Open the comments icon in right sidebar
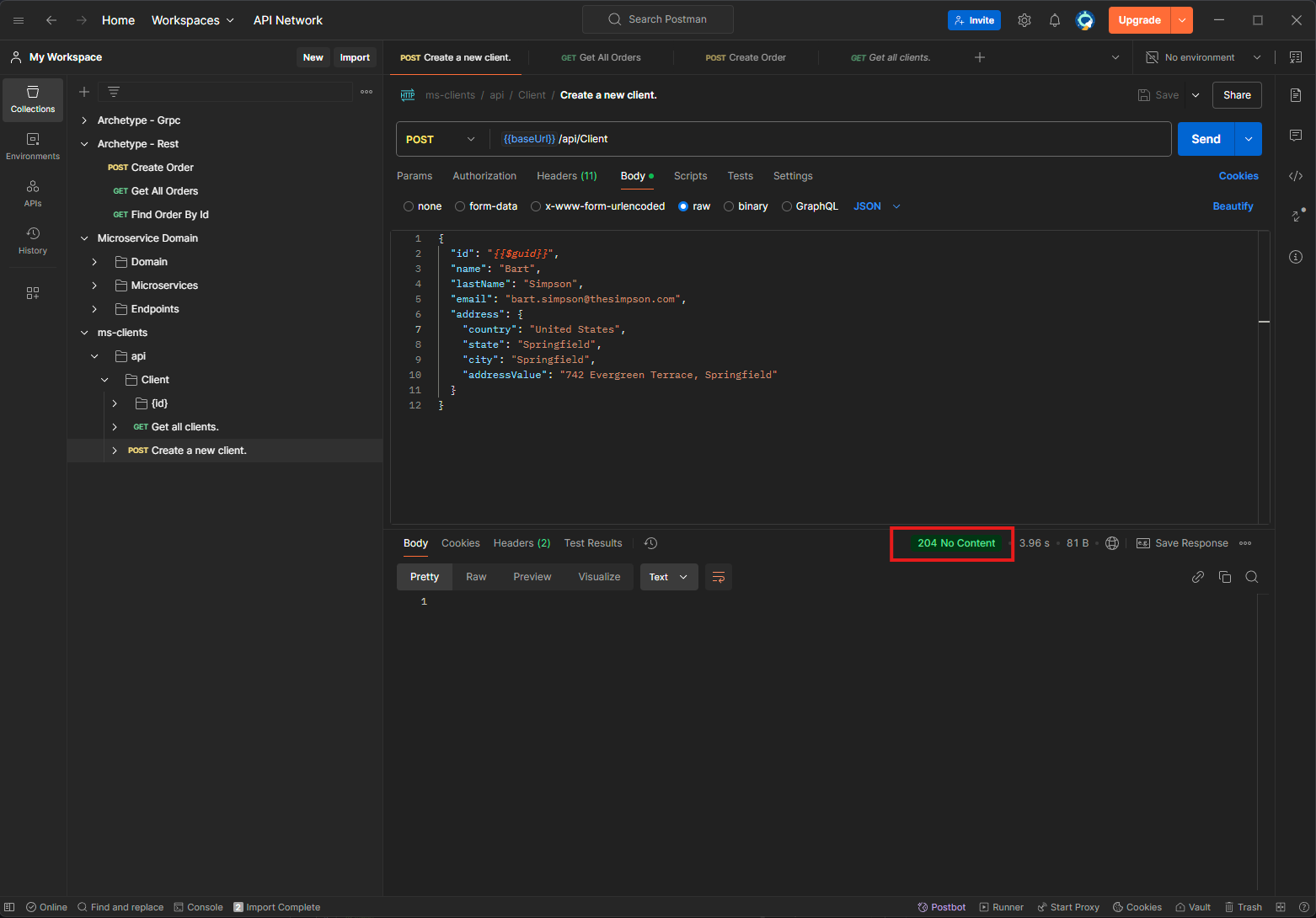 1296,136
